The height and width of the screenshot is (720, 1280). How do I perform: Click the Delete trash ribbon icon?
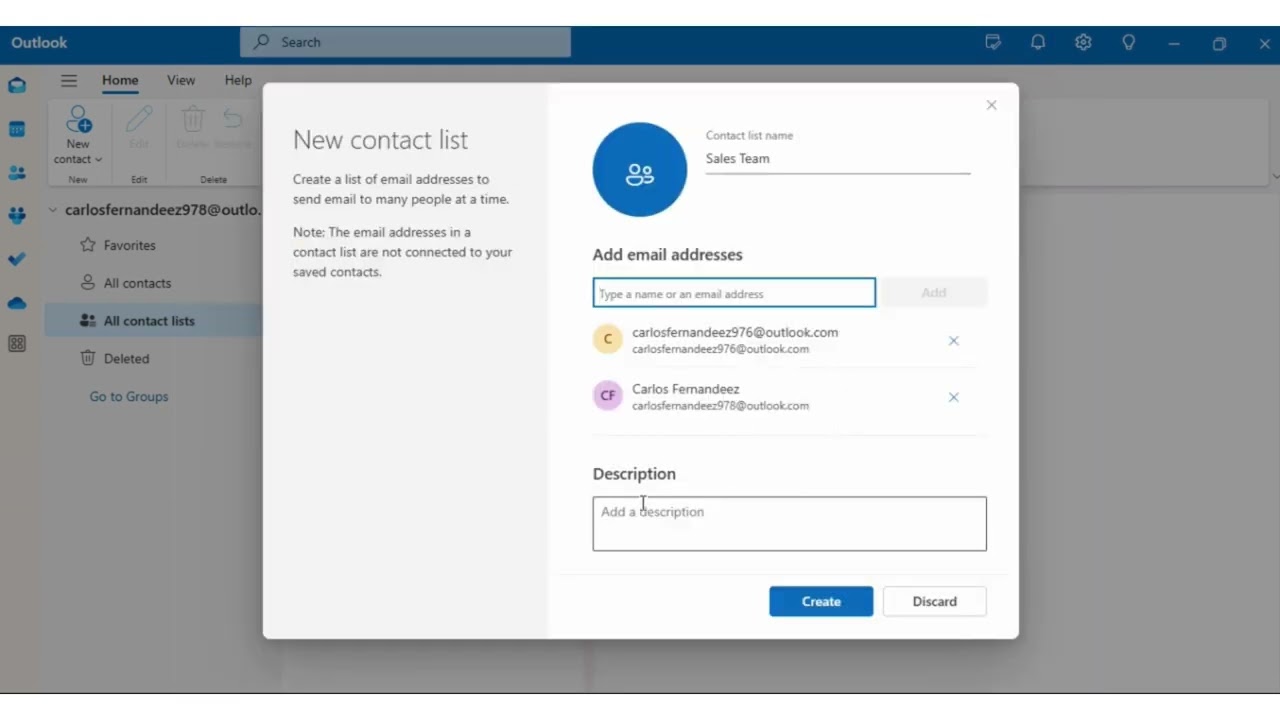193,120
